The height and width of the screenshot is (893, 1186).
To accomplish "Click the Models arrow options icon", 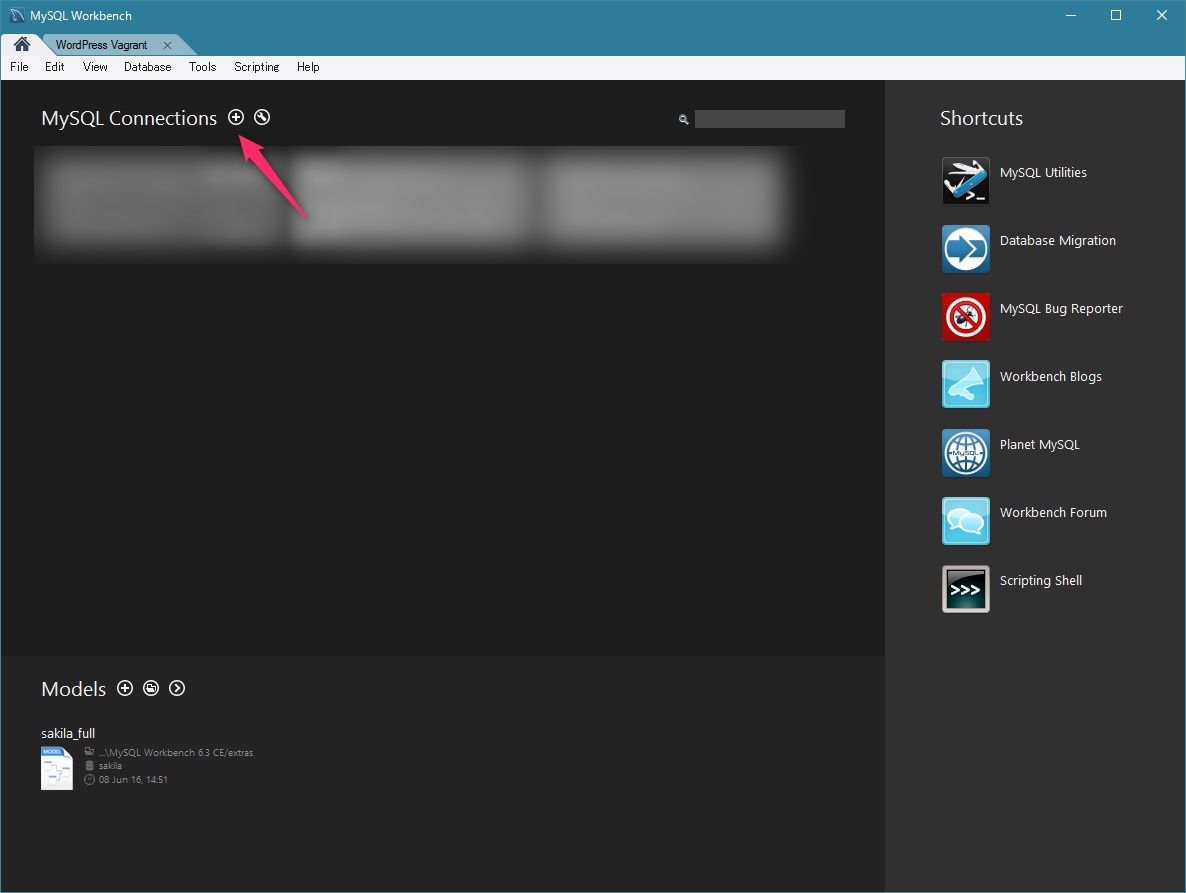I will click(x=177, y=688).
